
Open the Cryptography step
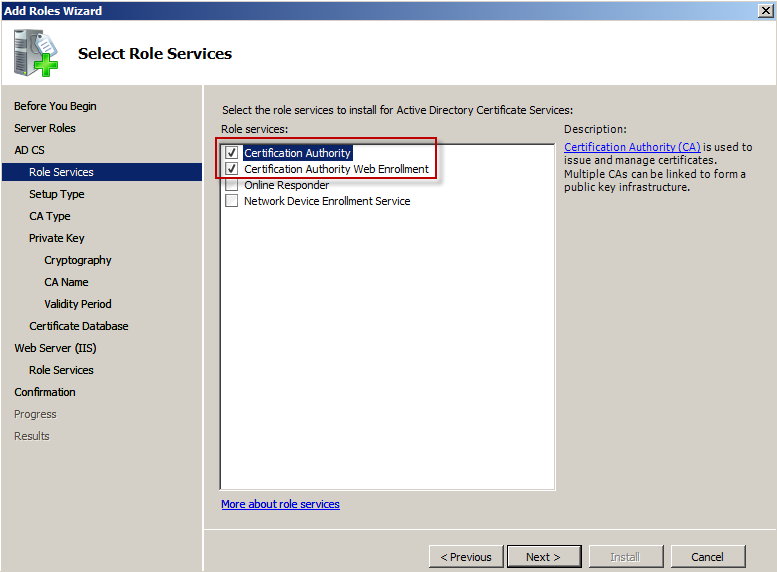(x=78, y=260)
